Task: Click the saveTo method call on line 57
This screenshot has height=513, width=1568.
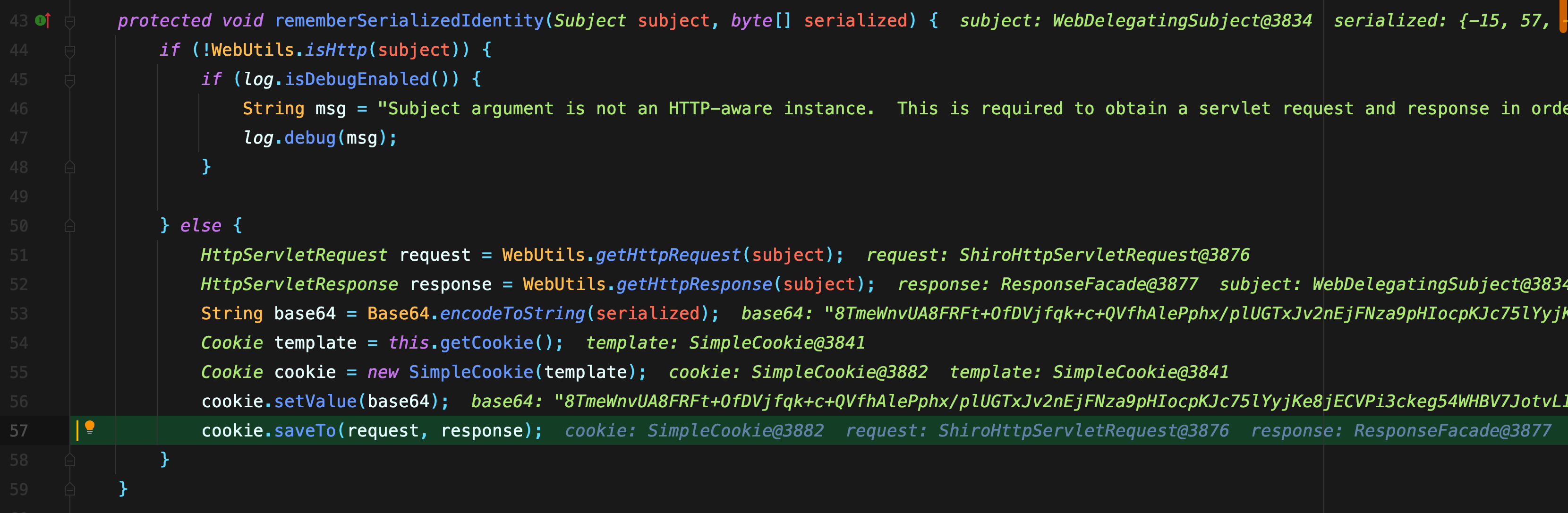Action: (x=305, y=431)
